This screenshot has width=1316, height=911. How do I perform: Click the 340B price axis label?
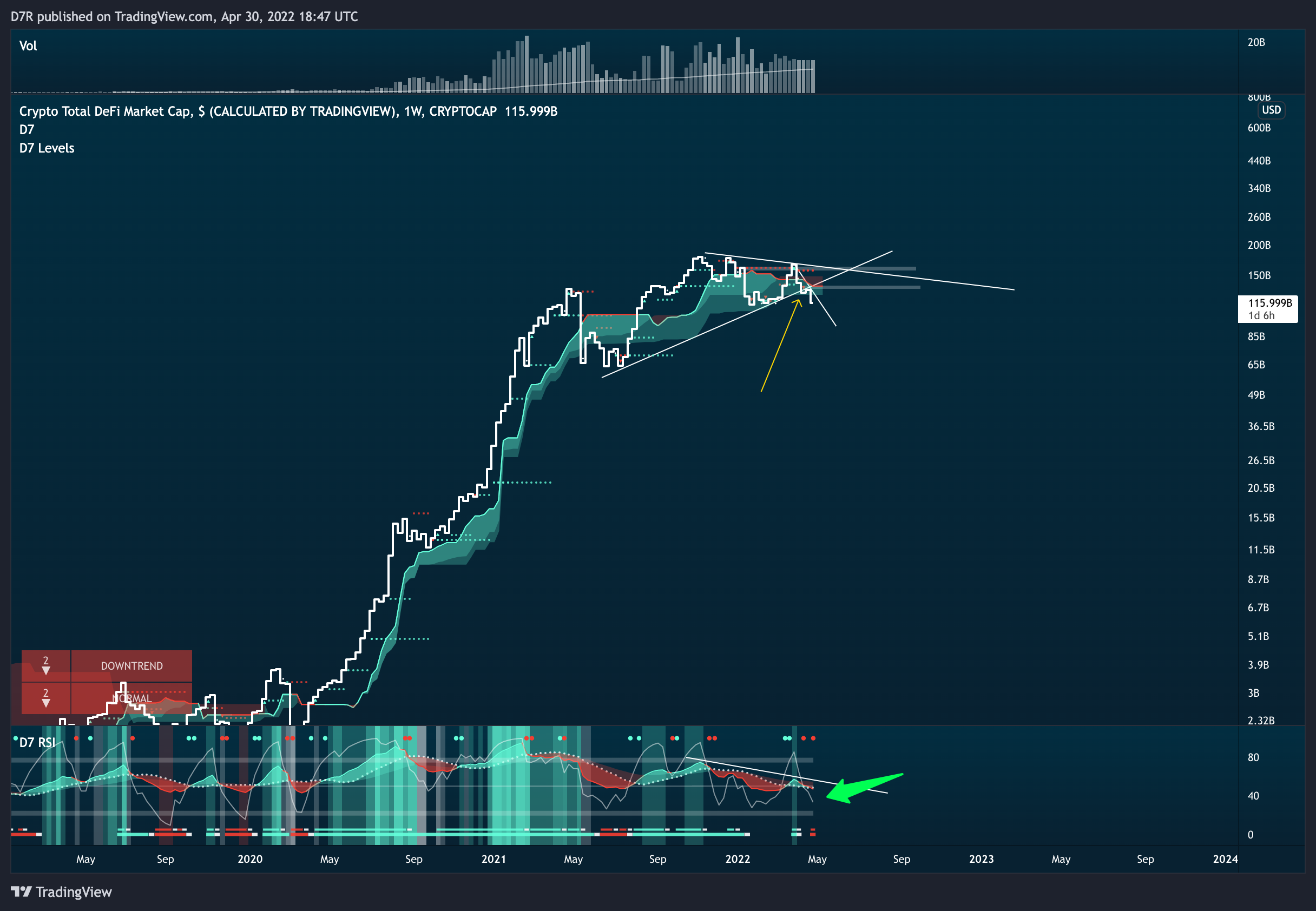[1259, 188]
